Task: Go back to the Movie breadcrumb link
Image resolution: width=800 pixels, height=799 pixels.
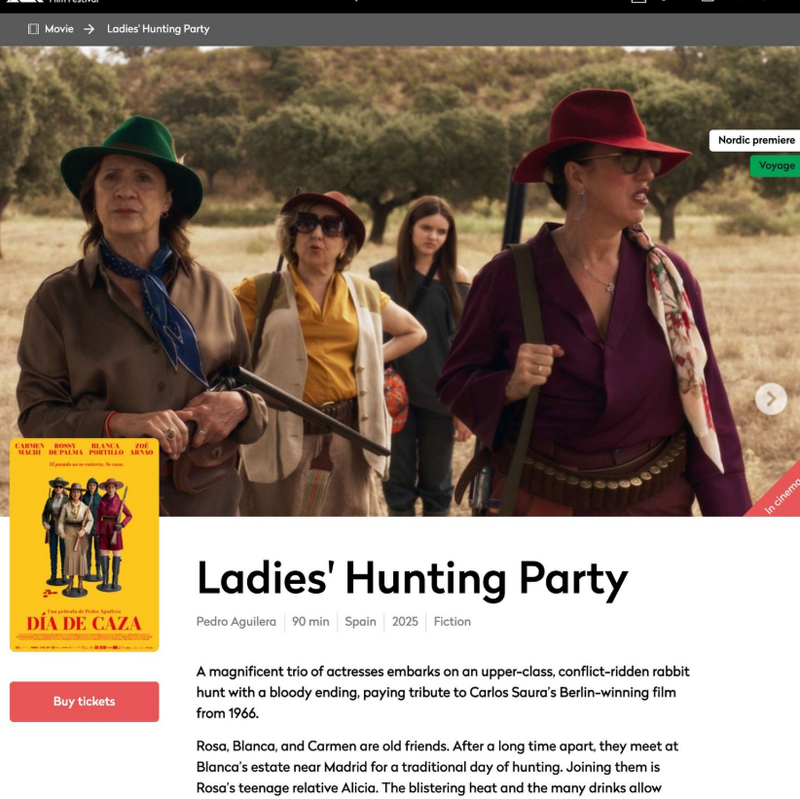Action: pos(59,29)
